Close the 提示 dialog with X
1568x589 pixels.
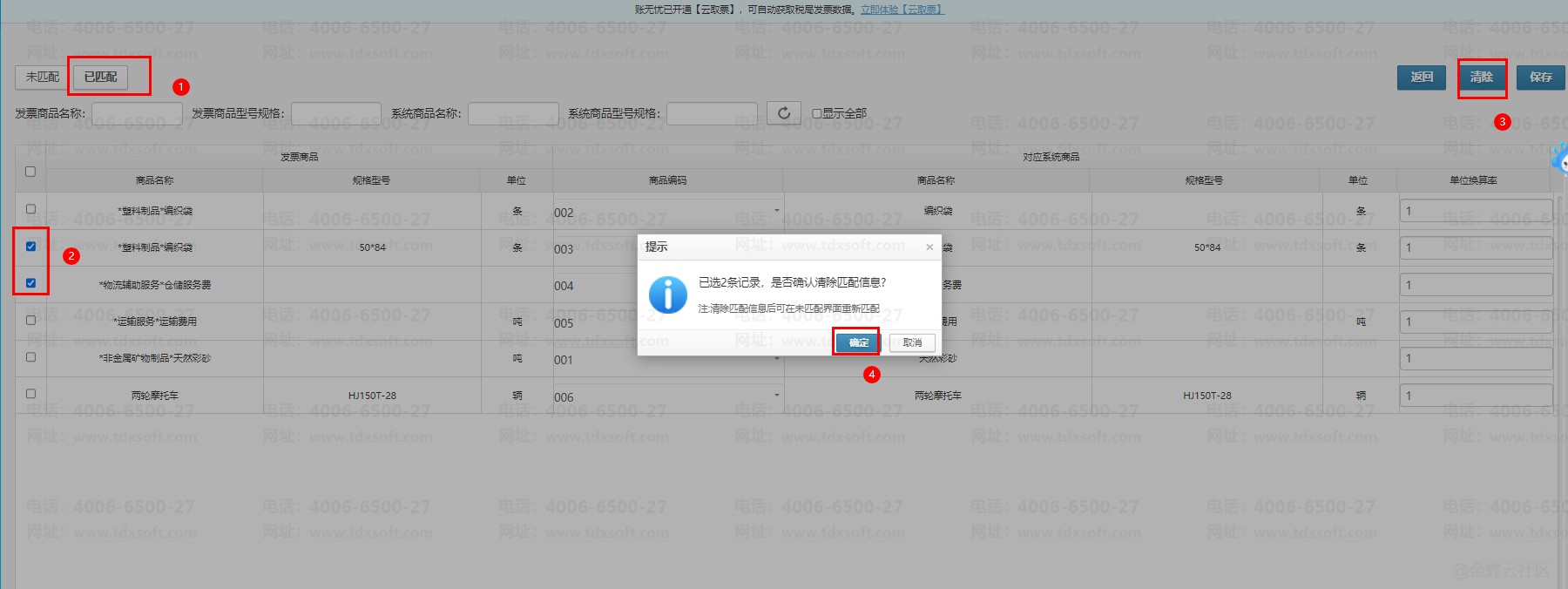tap(929, 247)
